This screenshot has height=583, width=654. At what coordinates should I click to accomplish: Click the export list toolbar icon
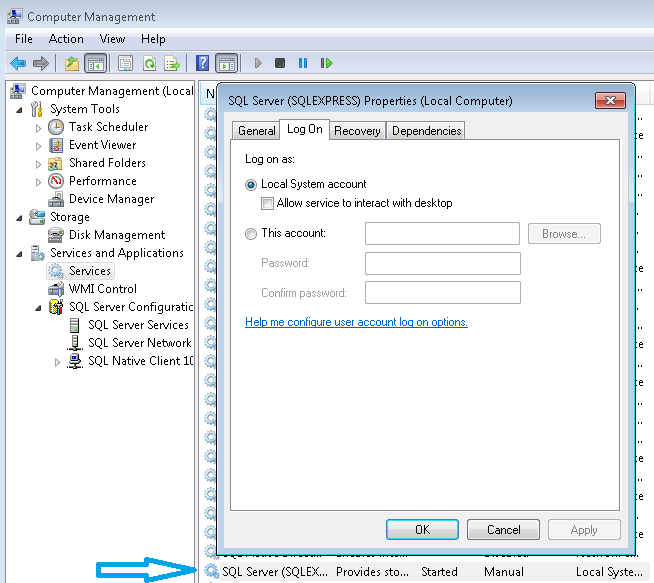(x=172, y=63)
